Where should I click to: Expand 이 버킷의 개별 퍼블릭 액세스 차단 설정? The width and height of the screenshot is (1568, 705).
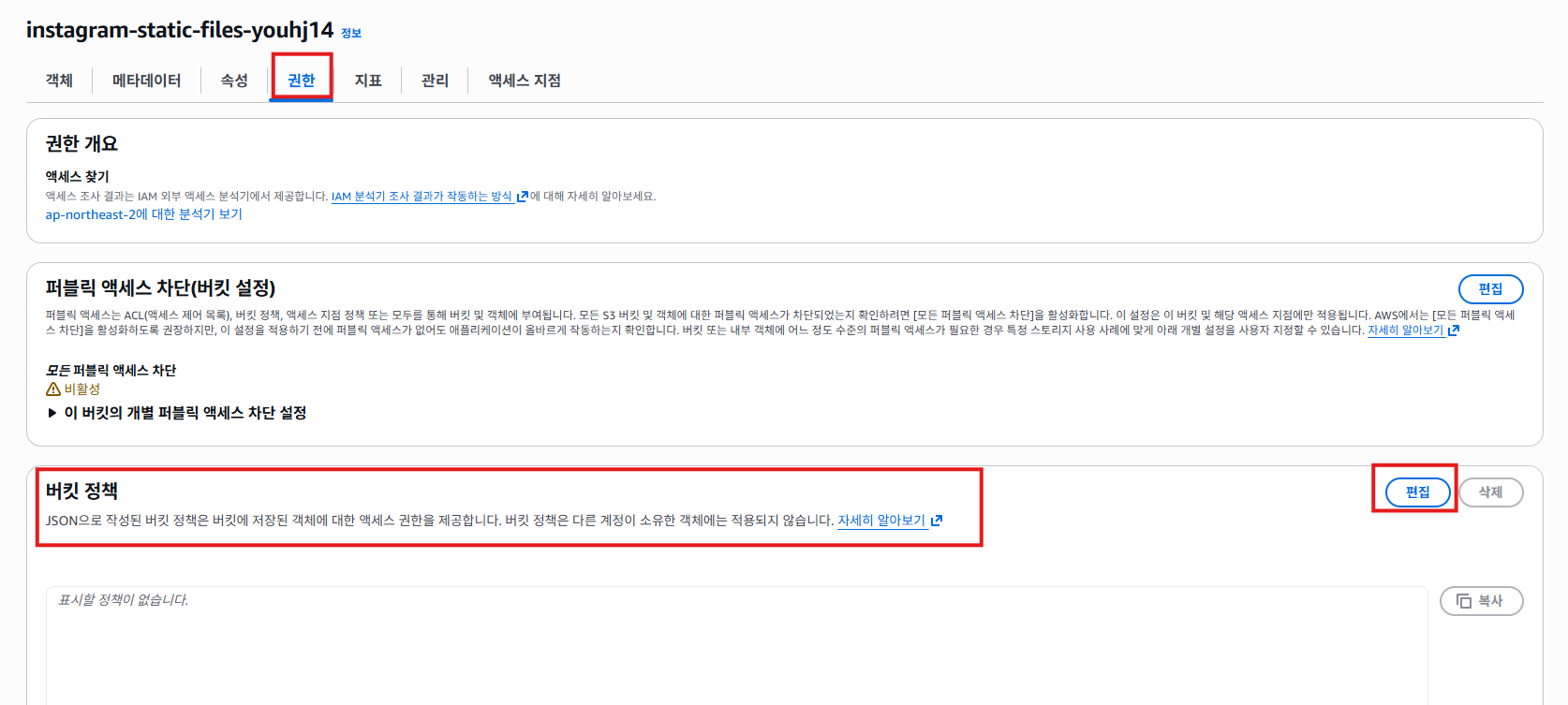click(52, 413)
